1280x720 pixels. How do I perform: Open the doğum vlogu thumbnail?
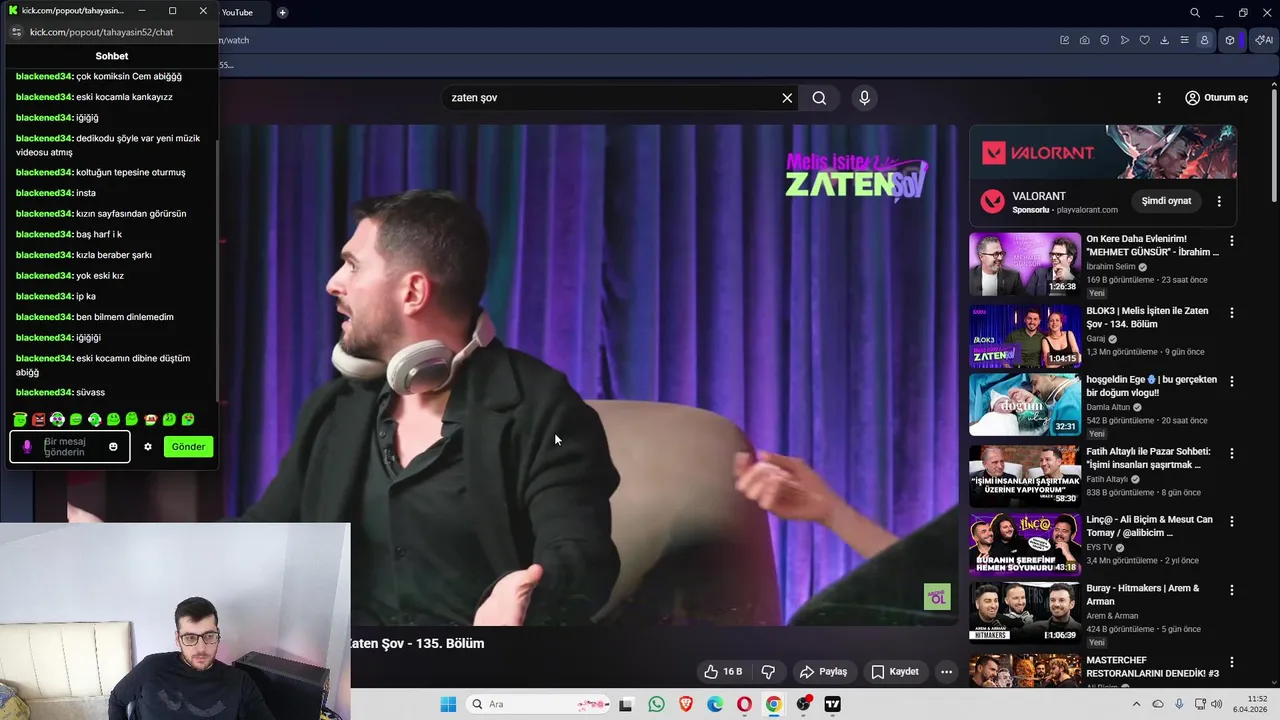pyautogui.click(x=1024, y=405)
